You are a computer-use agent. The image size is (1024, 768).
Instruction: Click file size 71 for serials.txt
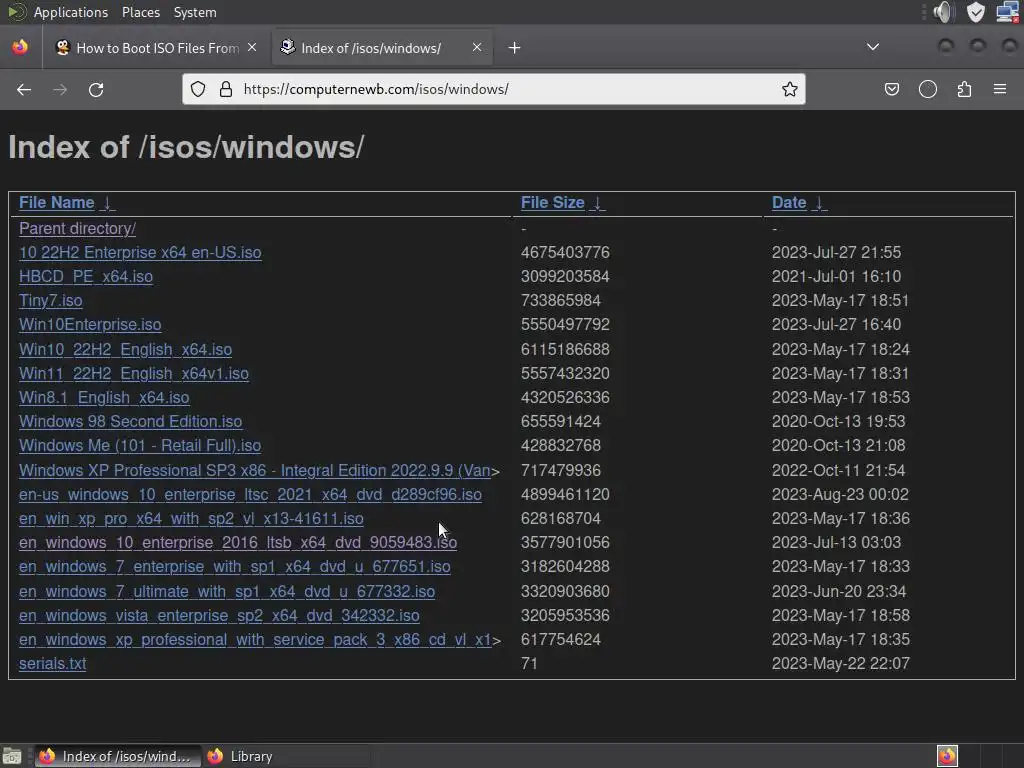point(529,664)
